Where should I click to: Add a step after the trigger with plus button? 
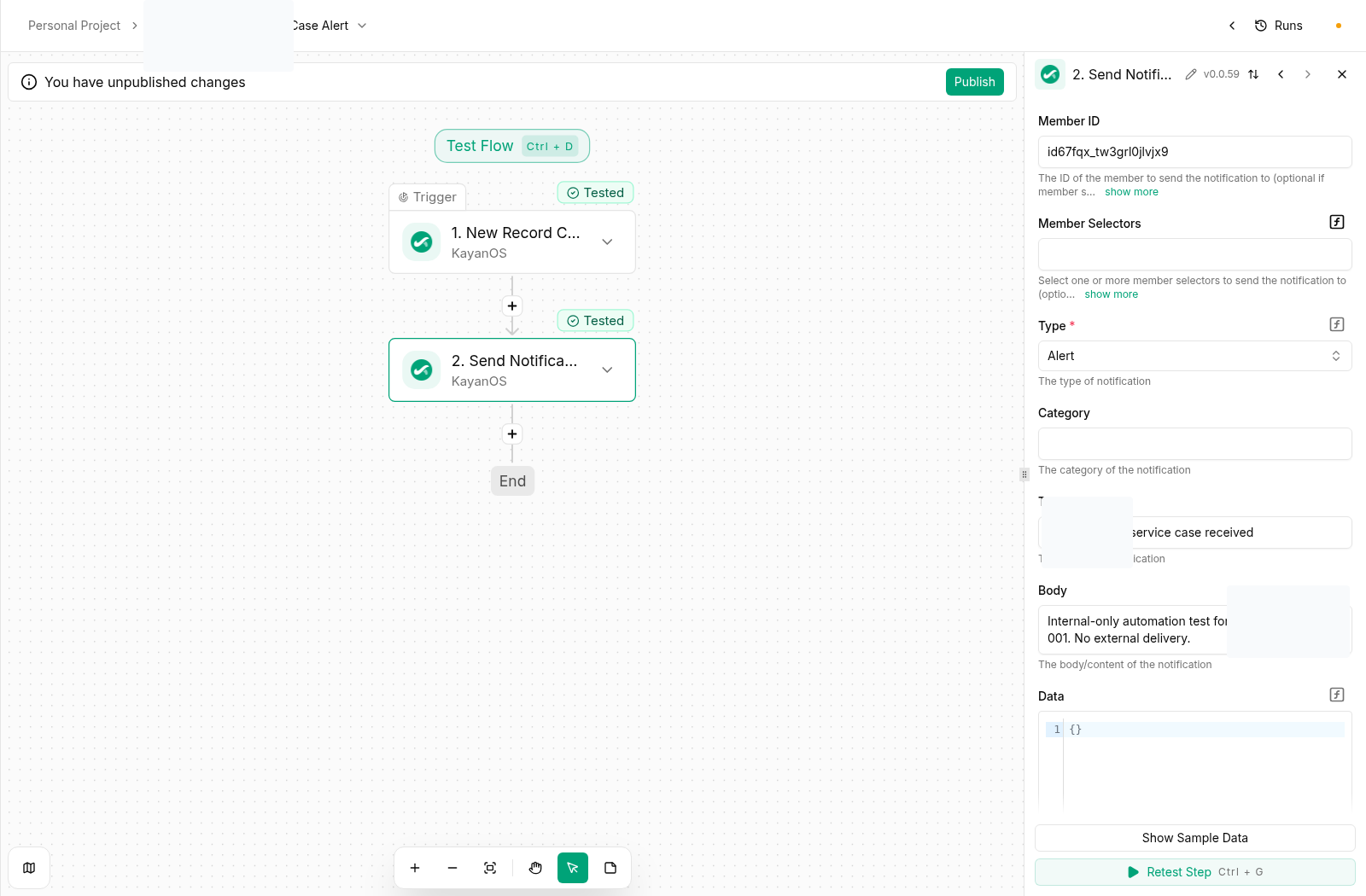click(512, 306)
